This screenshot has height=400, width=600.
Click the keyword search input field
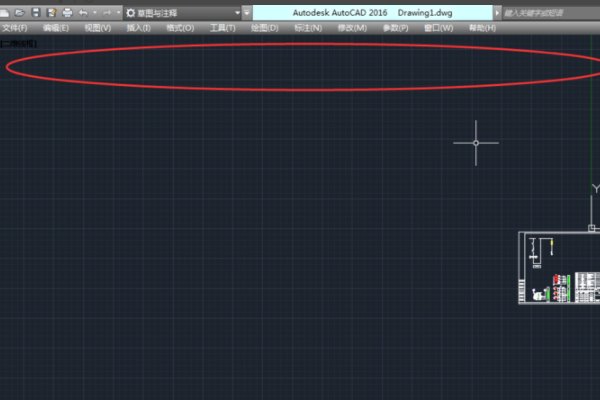550,13
